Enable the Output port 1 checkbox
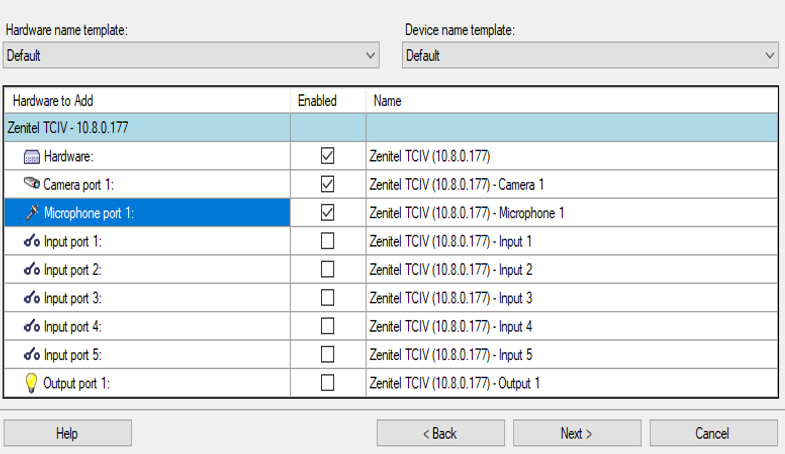 coord(327,382)
